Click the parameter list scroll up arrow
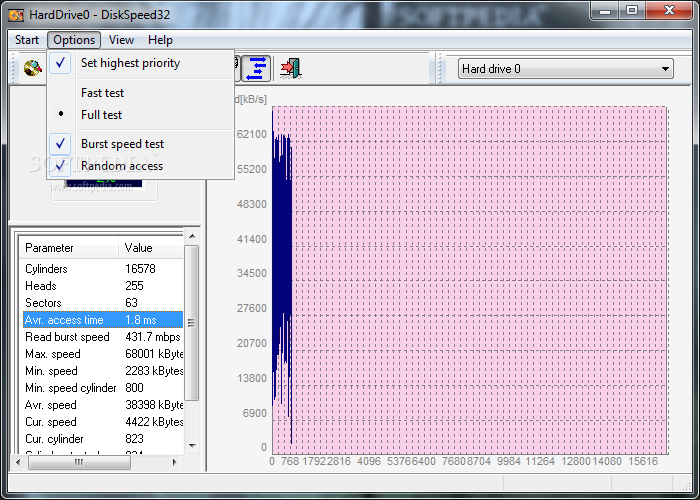The image size is (700, 500). pos(192,236)
